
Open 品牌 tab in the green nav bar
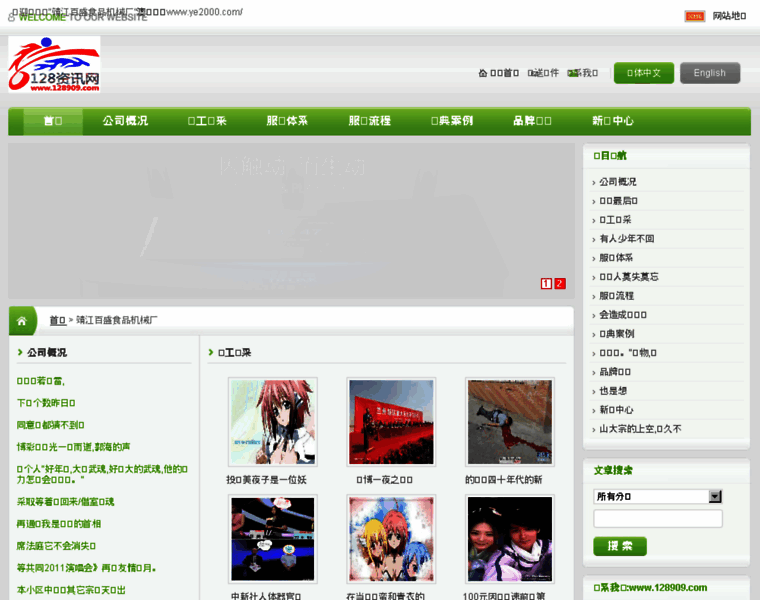coord(532,121)
